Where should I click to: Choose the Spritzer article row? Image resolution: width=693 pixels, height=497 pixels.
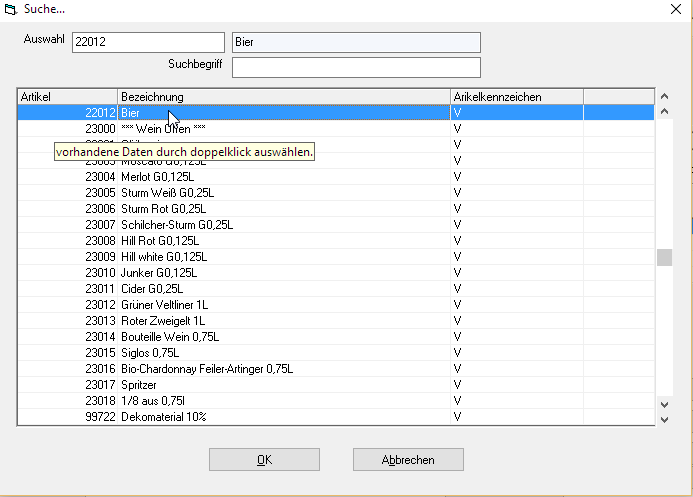[142, 385]
